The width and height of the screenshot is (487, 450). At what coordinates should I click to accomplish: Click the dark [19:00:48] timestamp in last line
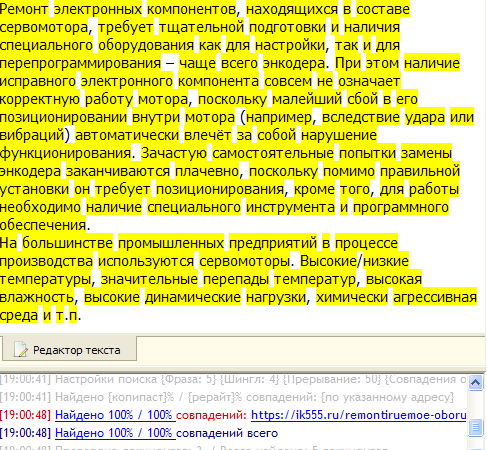pos(25,433)
